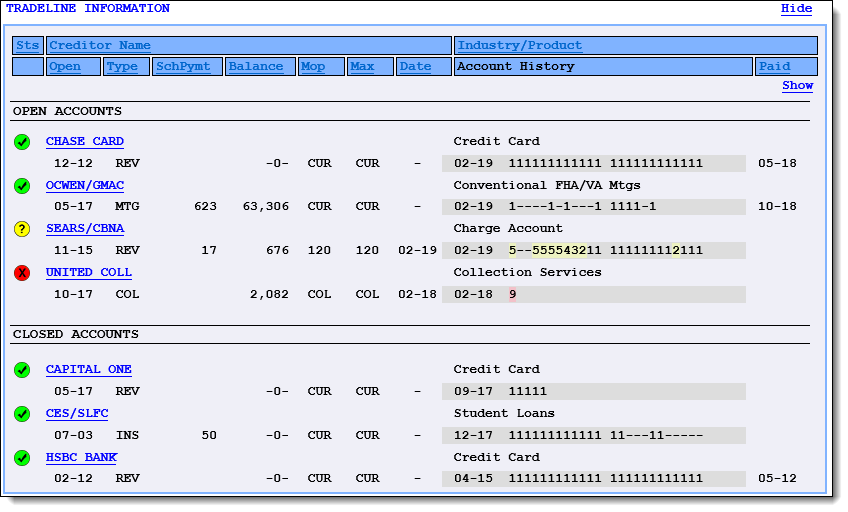
Task: Click green check status icon for HSBC BANK
Action: [22, 458]
